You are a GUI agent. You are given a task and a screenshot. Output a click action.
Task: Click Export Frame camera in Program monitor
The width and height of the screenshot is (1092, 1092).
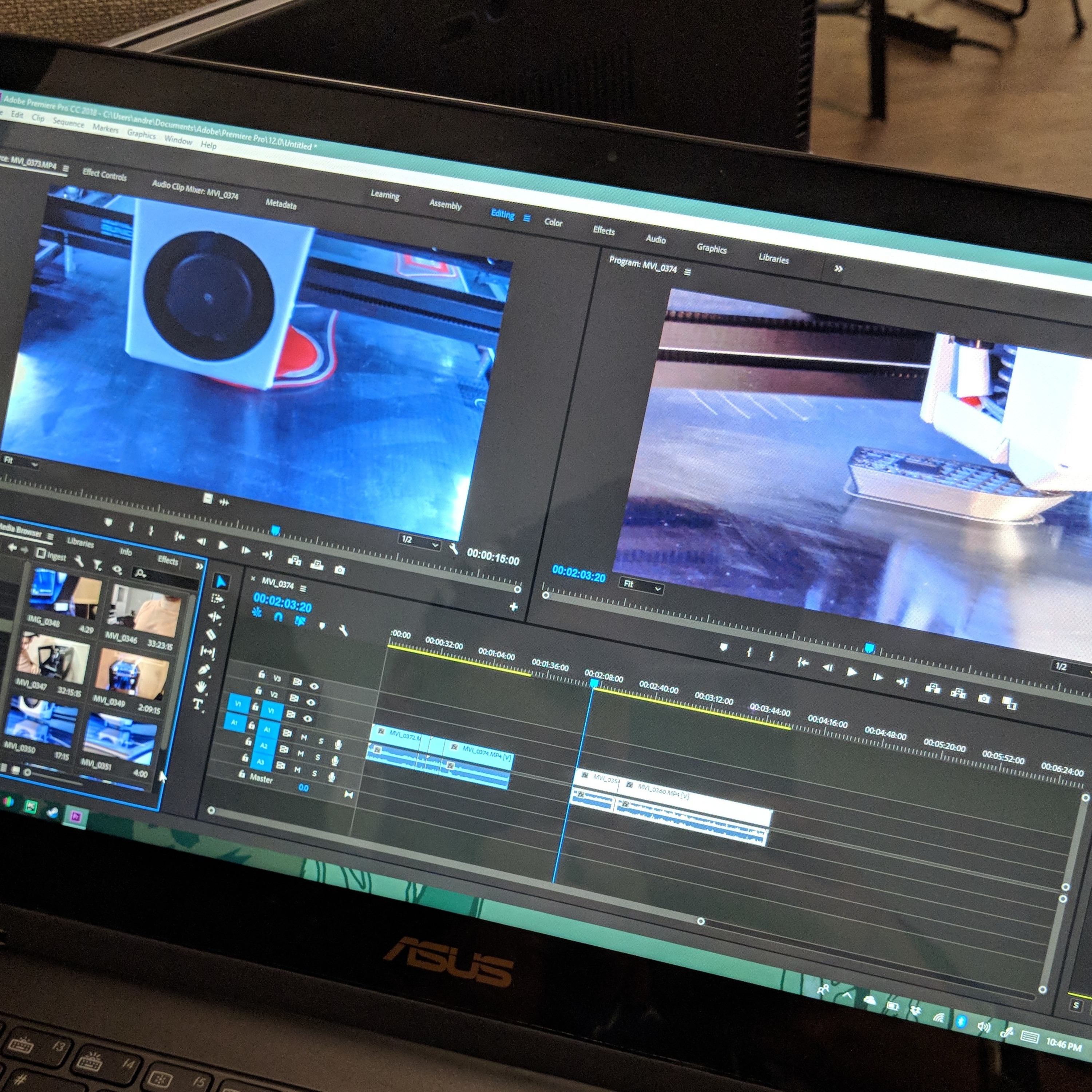984,698
